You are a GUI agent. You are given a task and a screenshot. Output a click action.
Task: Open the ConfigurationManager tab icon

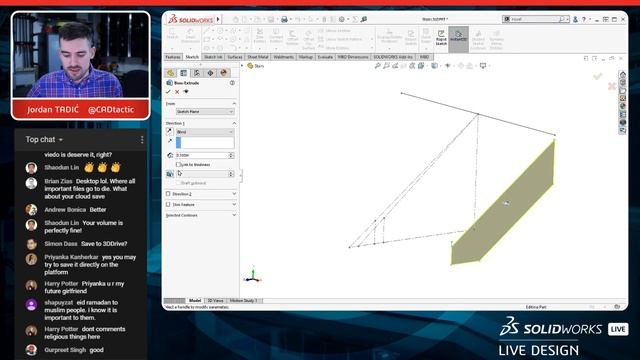197,73
